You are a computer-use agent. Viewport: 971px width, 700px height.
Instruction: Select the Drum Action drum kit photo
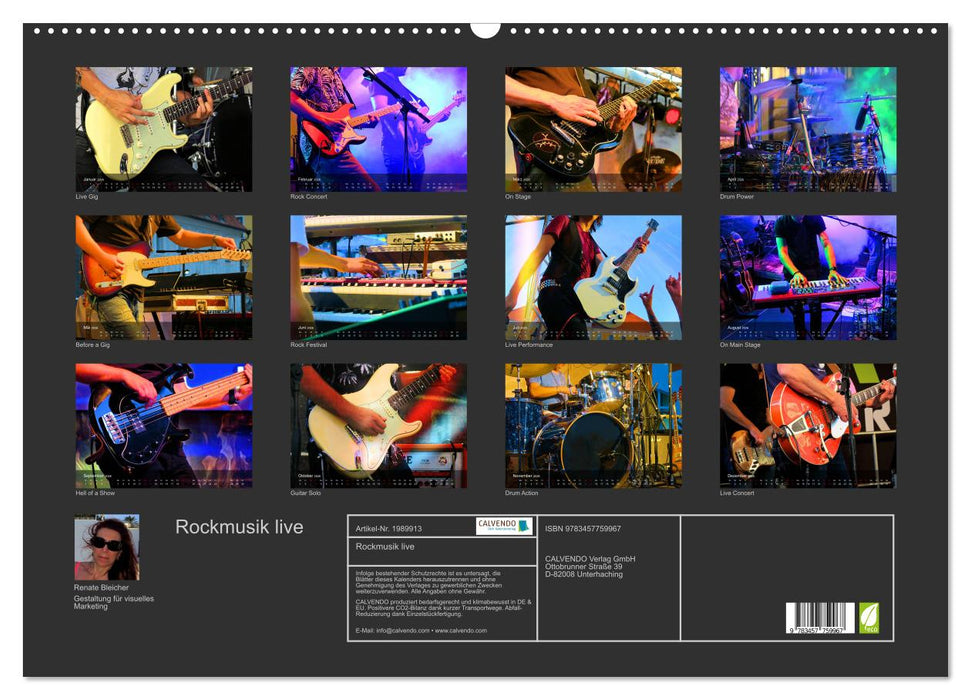point(593,425)
